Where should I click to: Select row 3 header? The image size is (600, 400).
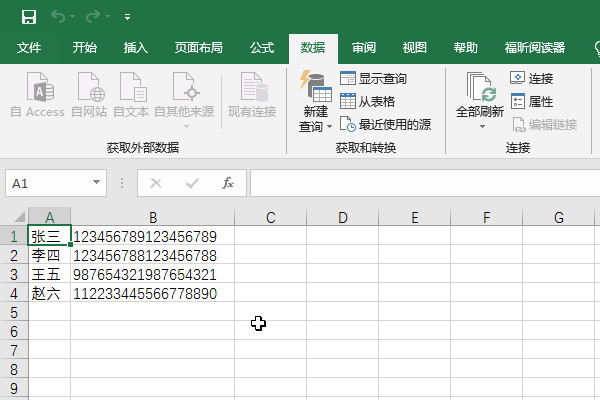(14, 274)
